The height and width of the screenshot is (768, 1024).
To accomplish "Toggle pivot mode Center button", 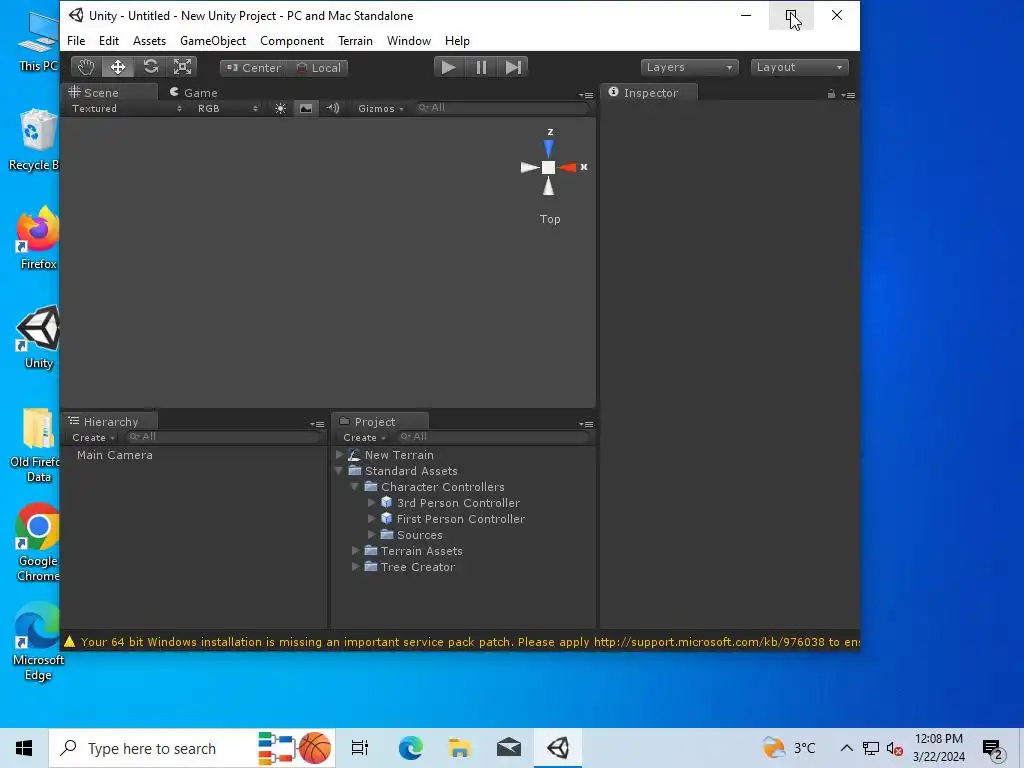I will coord(253,68).
